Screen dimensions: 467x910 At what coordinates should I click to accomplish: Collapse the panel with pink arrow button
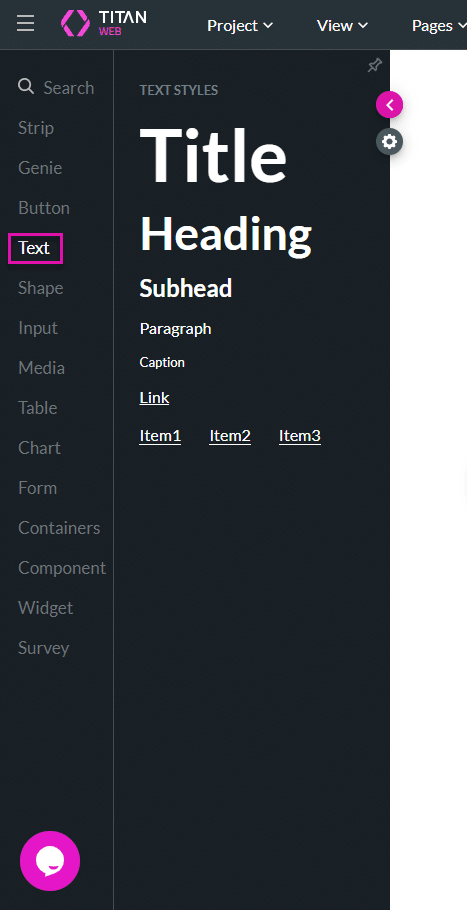(x=389, y=105)
